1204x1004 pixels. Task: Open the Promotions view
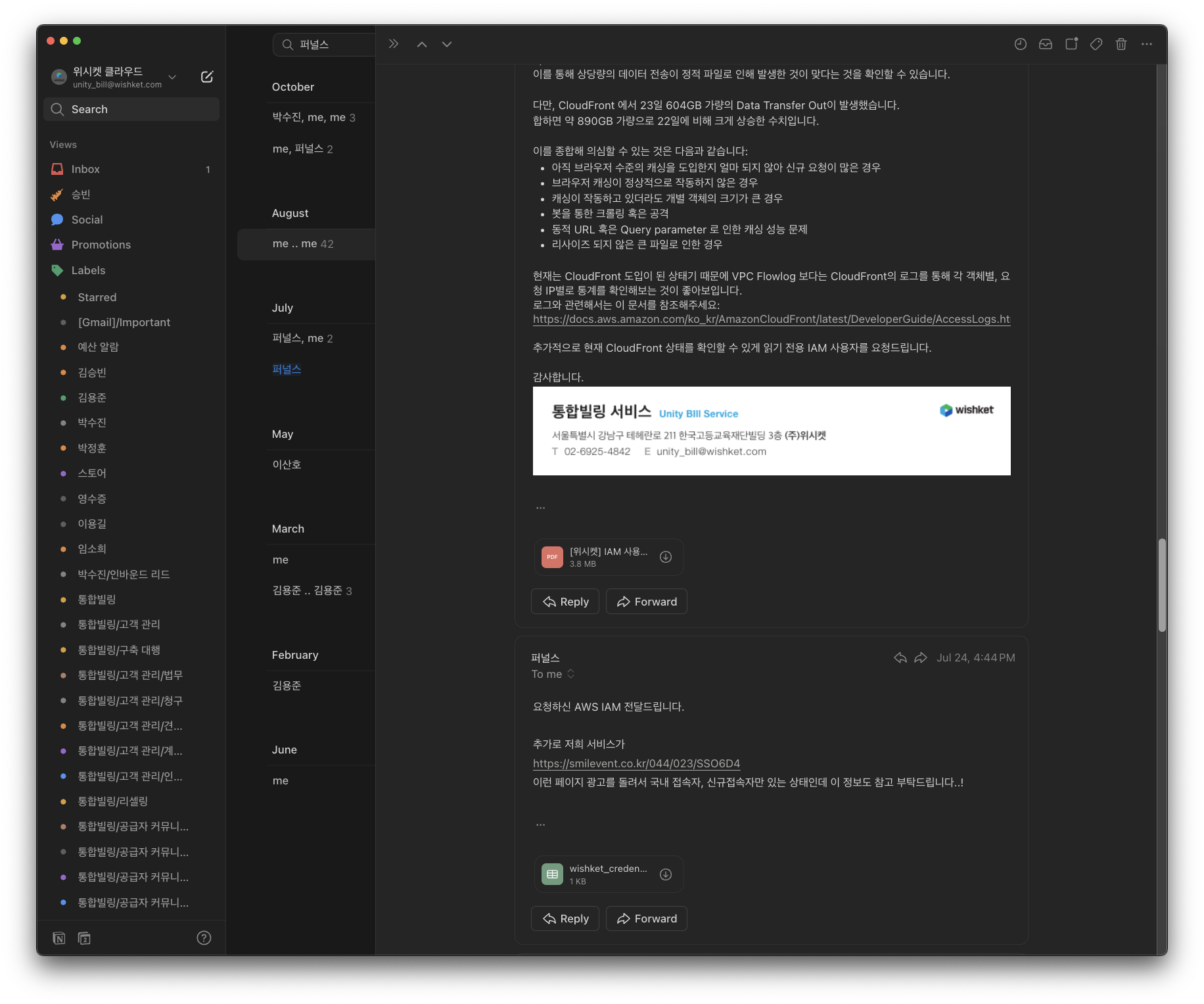pyautogui.click(x=101, y=245)
